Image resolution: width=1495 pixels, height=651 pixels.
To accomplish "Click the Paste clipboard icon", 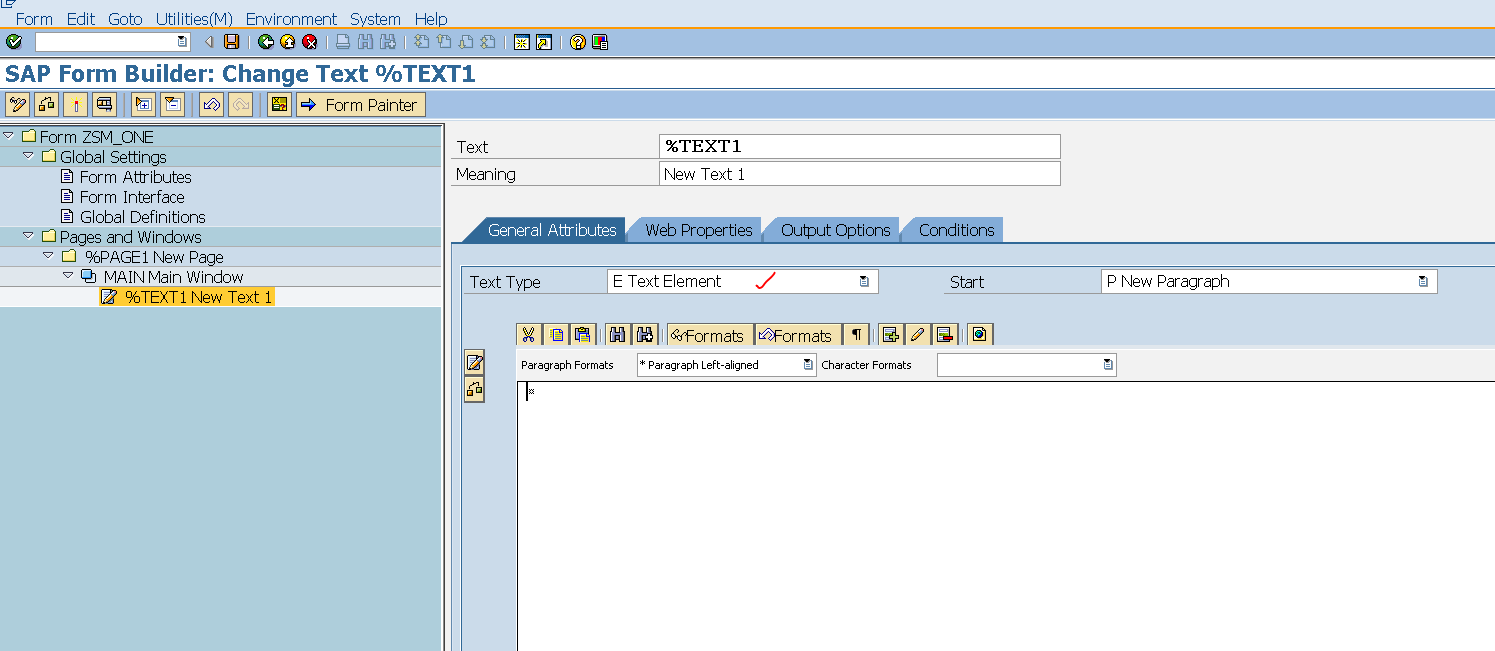I will pyautogui.click(x=583, y=335).
